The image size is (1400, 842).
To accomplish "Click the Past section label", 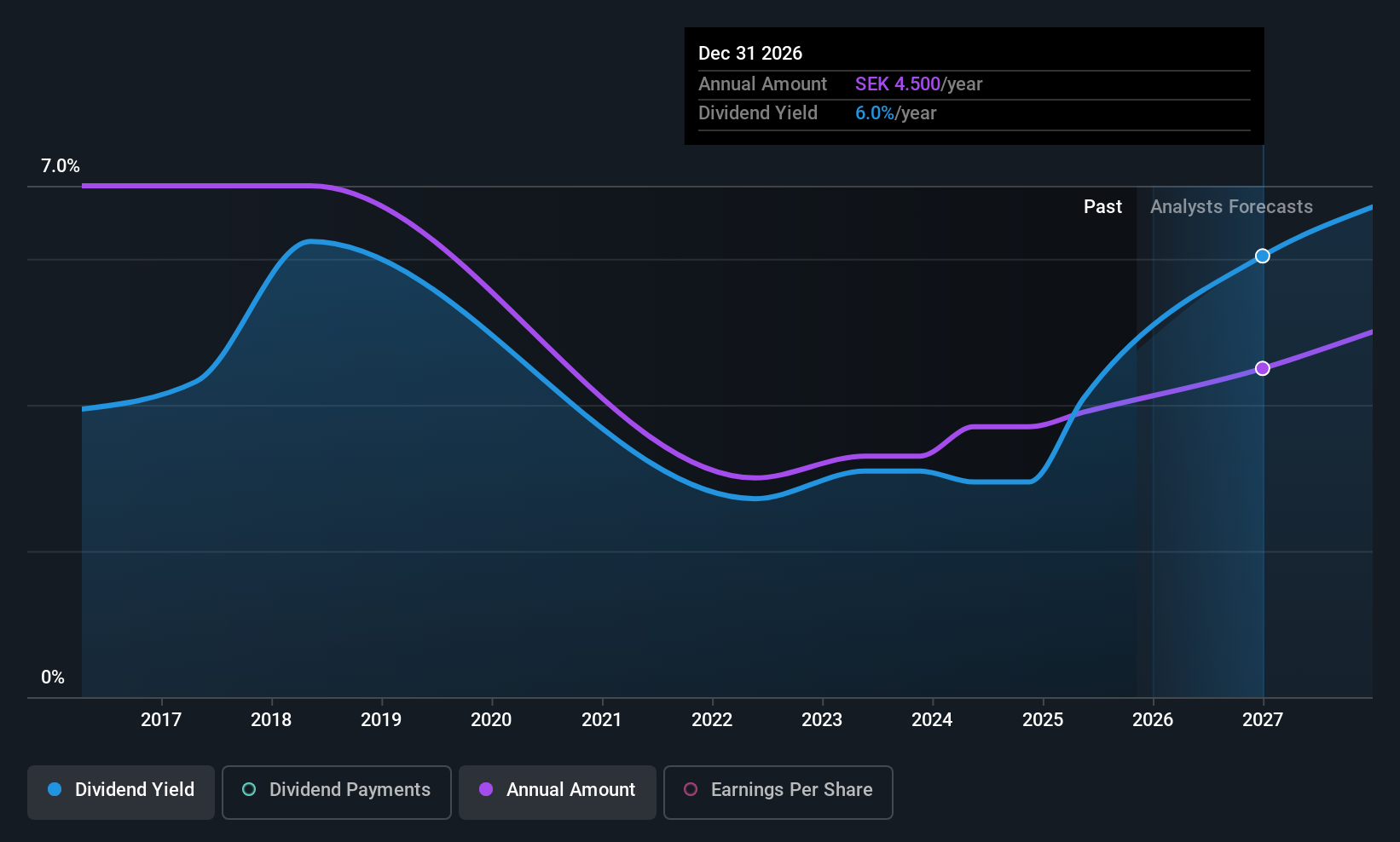I will pos(1102,207).
